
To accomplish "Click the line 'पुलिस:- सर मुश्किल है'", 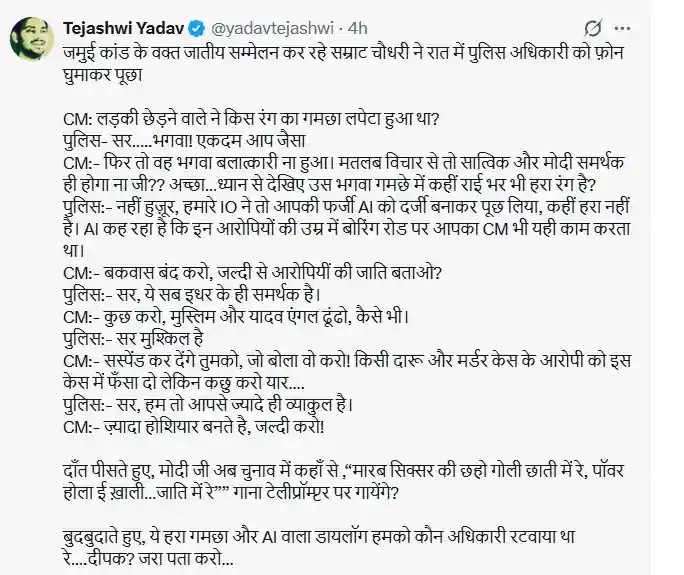I will click(x=133, y=339).
